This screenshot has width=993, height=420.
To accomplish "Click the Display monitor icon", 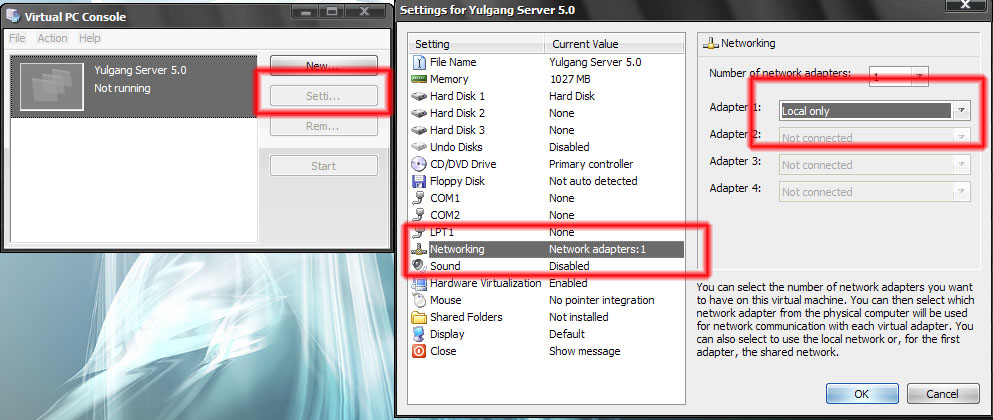I will [x=419, y=334].
